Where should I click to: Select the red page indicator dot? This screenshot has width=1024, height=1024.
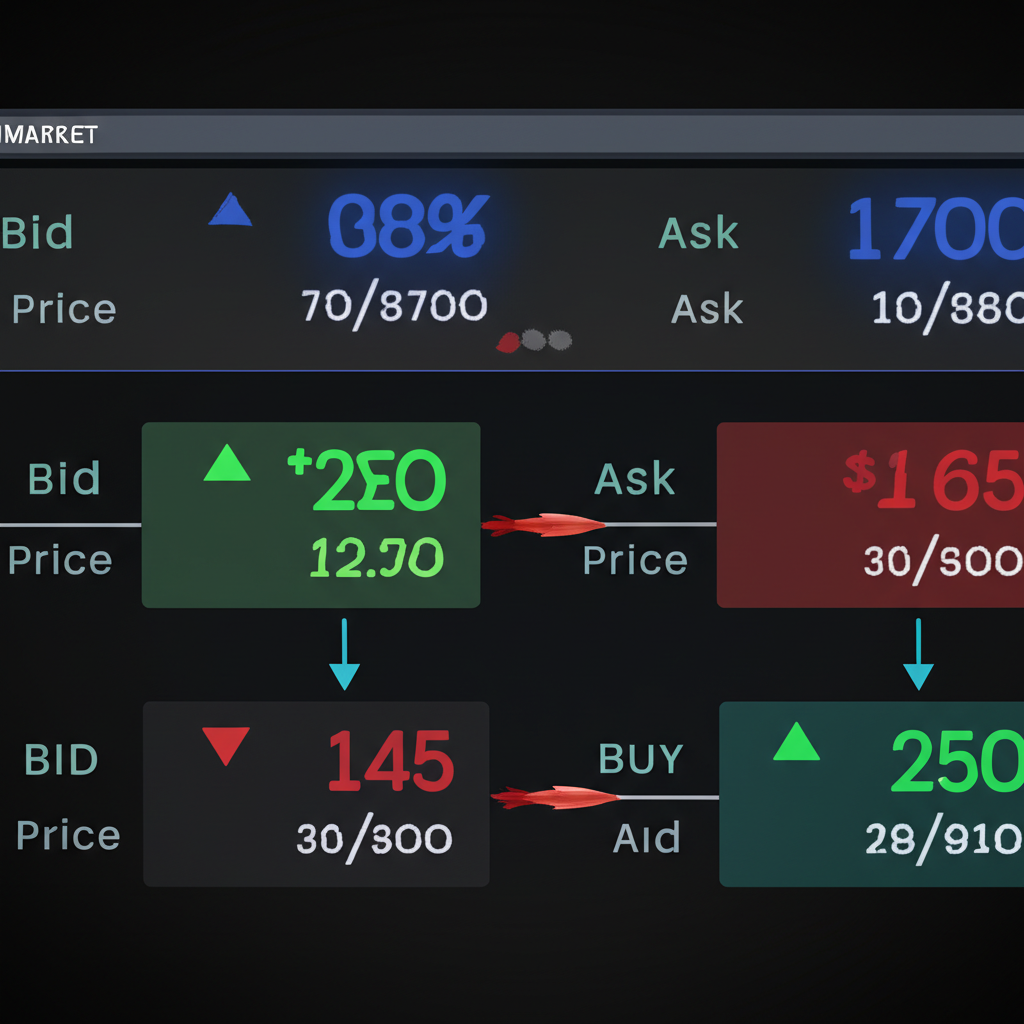509,341
